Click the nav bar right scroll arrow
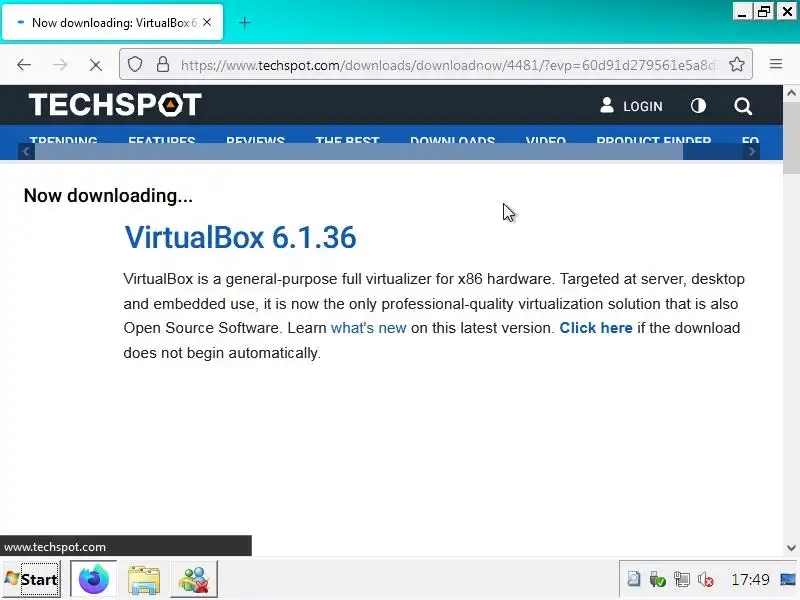800x600 pixels. pyautogui.click(x=752, y=152)
